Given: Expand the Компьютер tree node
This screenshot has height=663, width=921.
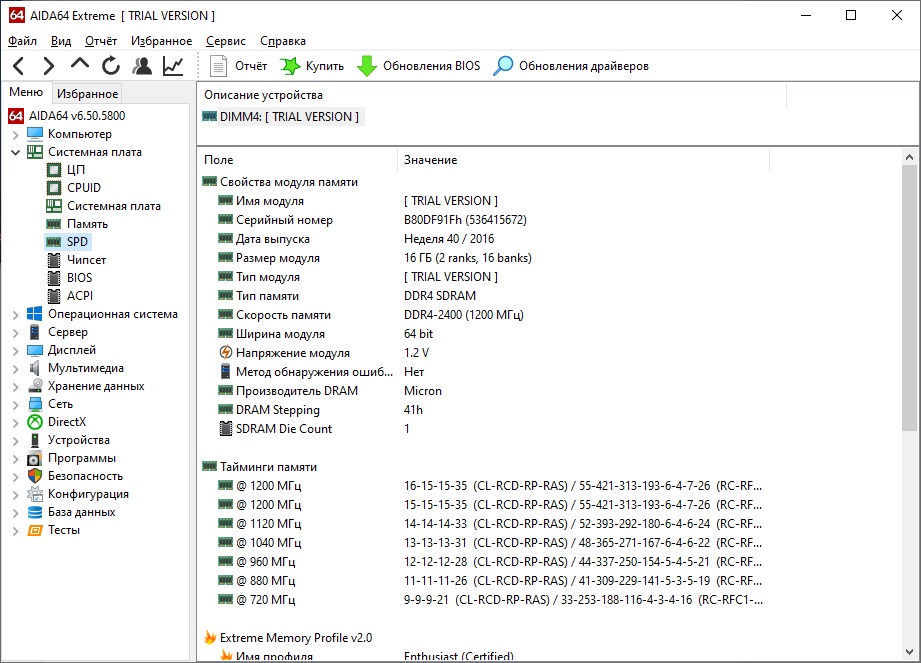Looking at the screenshot, I should pyautogui.click(x=16, y=134).
